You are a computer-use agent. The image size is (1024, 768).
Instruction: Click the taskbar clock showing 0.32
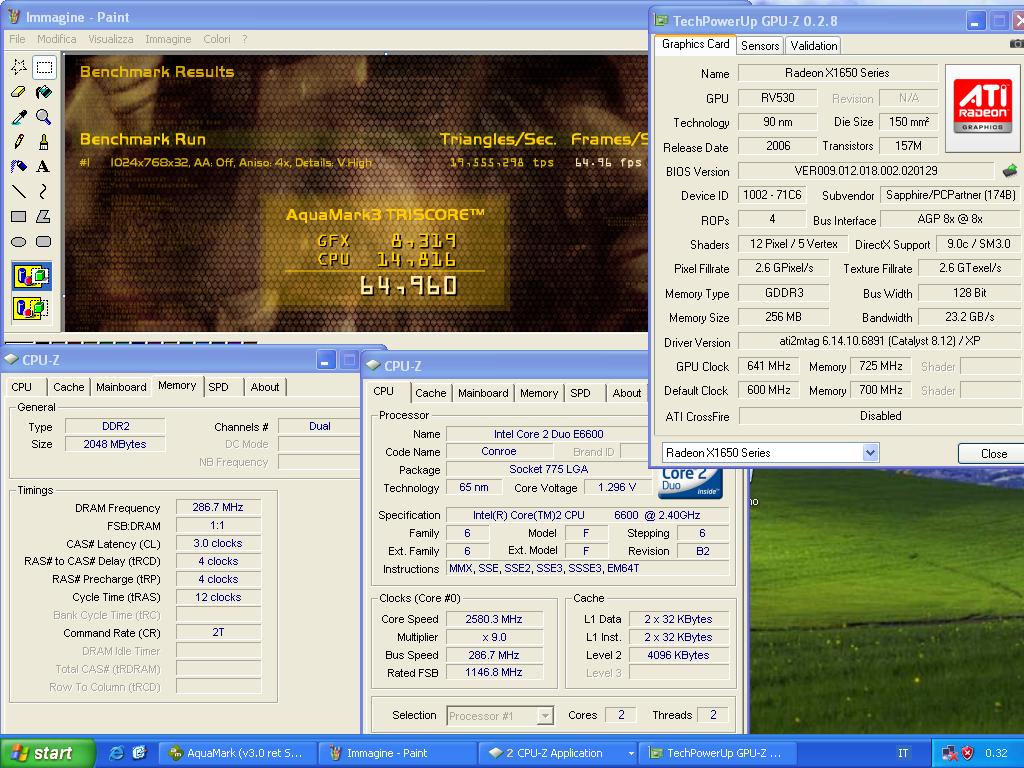tap(997, 753)
